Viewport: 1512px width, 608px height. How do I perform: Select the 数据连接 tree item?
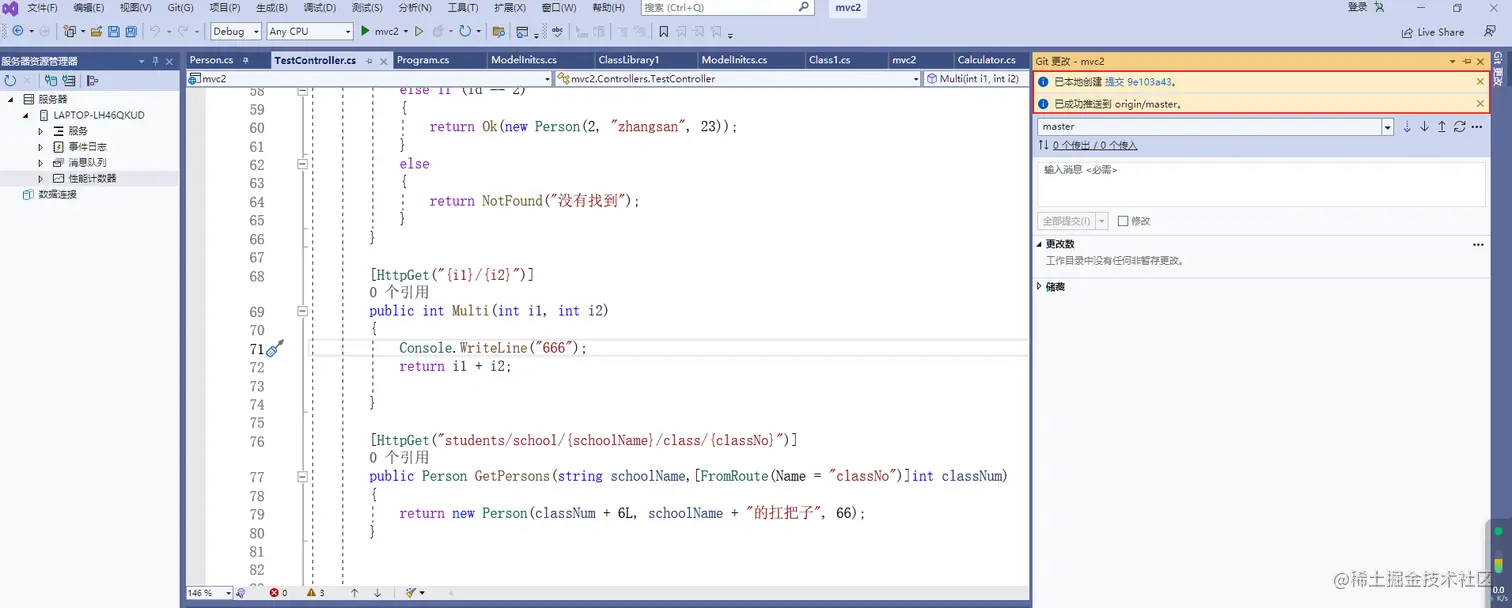57,195
